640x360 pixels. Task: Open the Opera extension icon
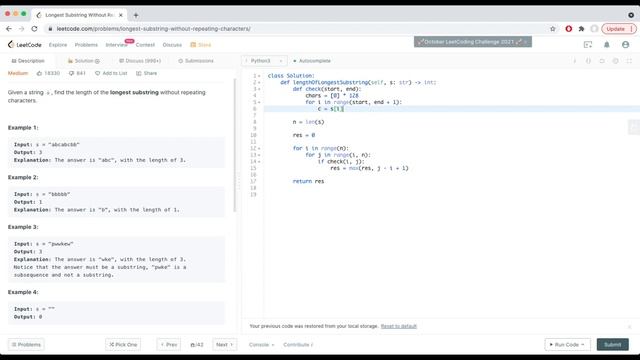pyautogui.click(x=569, y=29)
